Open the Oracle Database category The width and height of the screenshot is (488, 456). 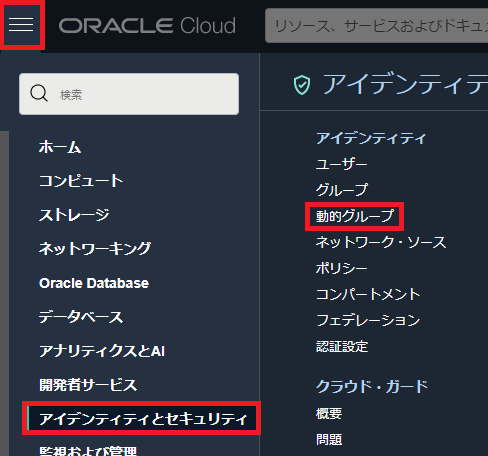(94, 283)
